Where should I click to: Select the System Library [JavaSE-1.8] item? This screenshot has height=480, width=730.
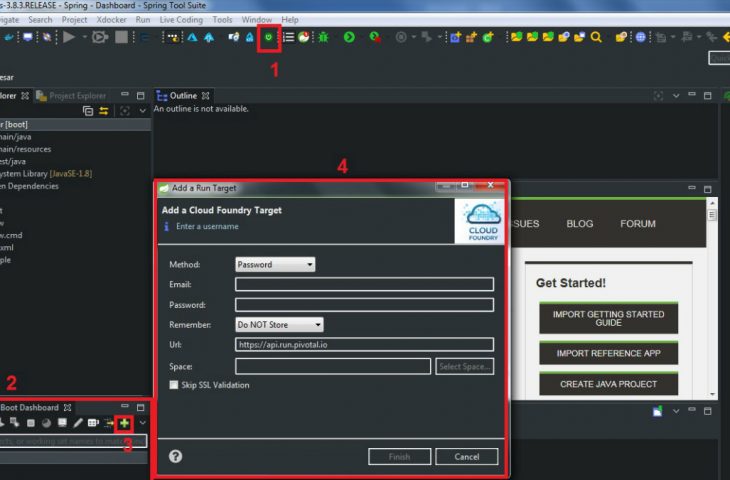pos(47,174)
